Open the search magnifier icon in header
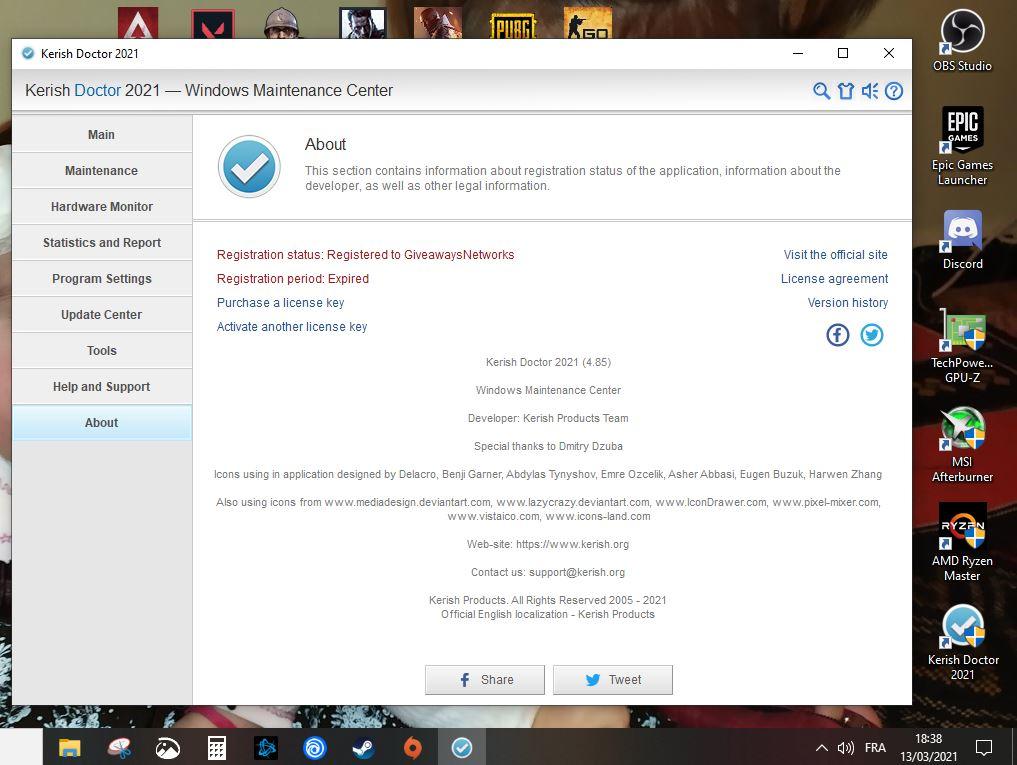 (x=821, y=91)
